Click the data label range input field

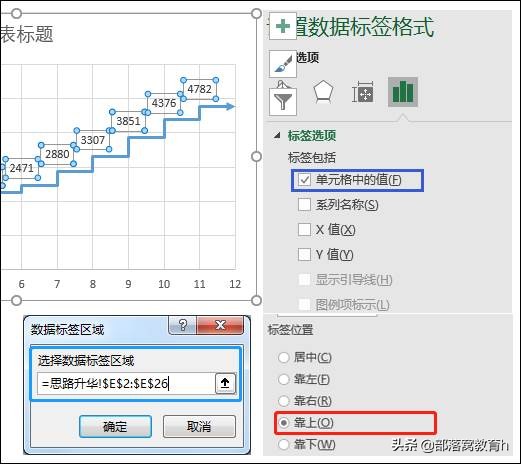point(127,384)
